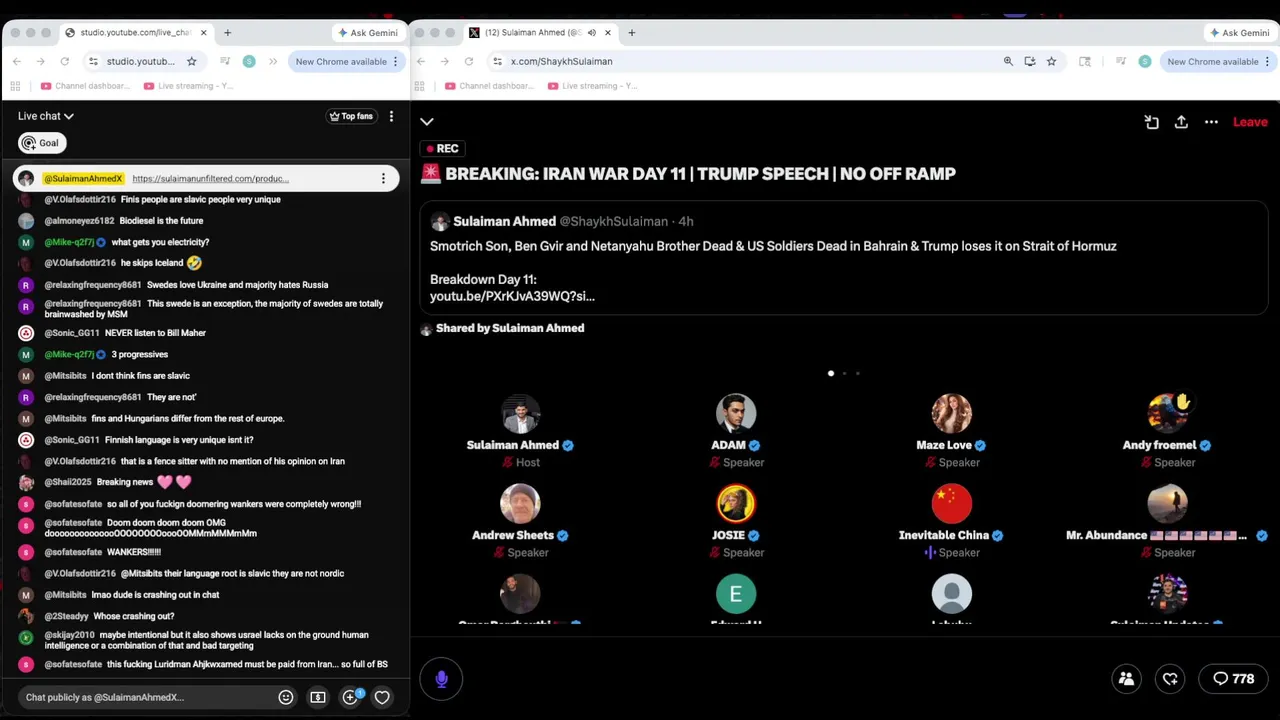
Task: Open Top fans leaderboard
Action: 351,116
